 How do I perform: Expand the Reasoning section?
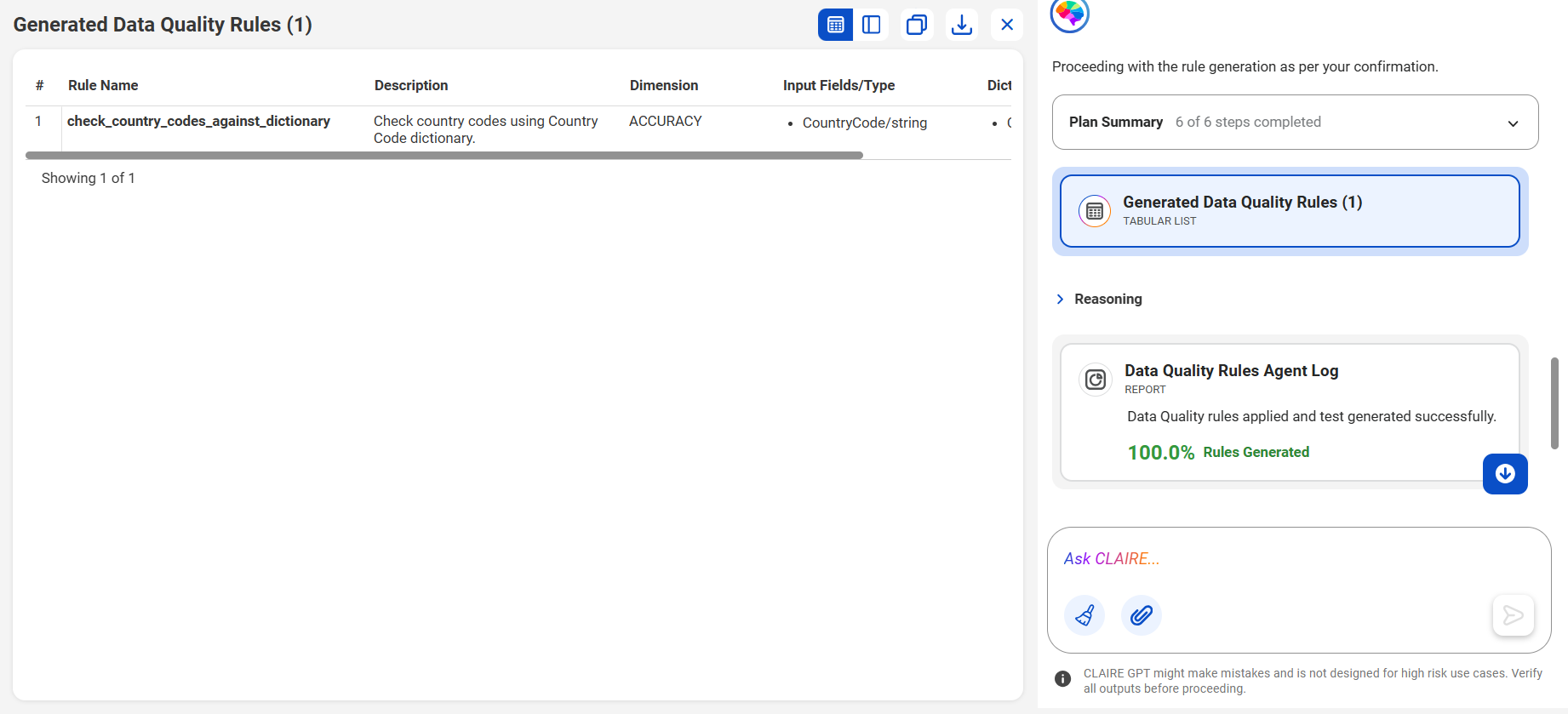pyautogui.click(x=1099, y=299)
